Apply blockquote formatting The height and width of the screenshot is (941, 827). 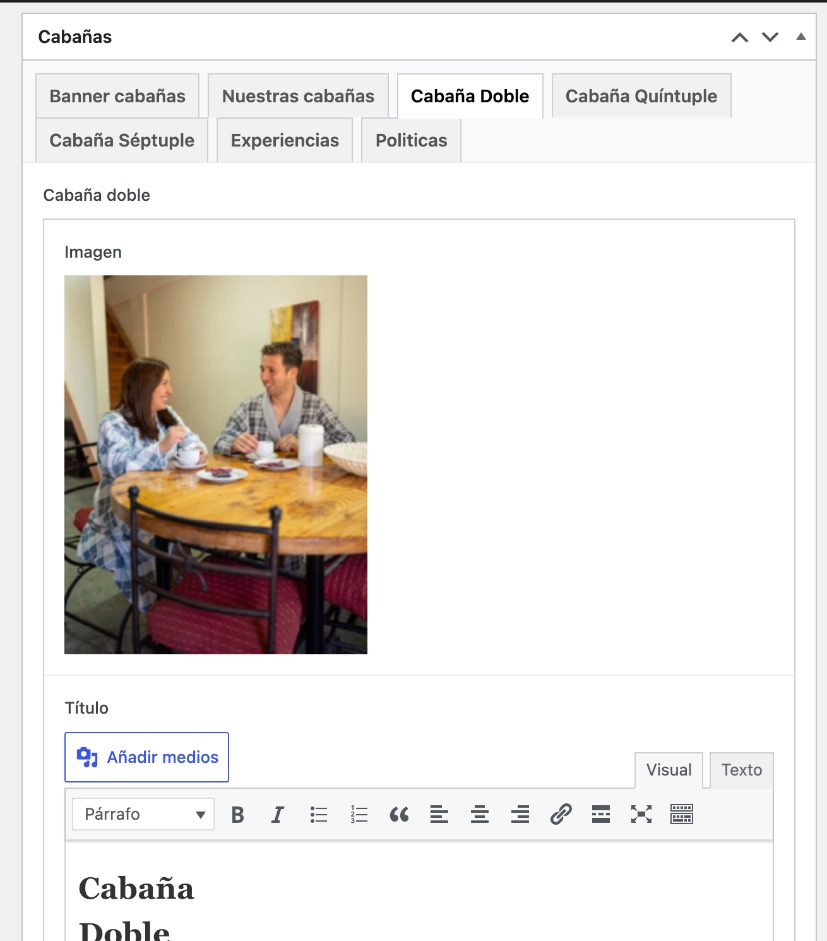(399, 814)
